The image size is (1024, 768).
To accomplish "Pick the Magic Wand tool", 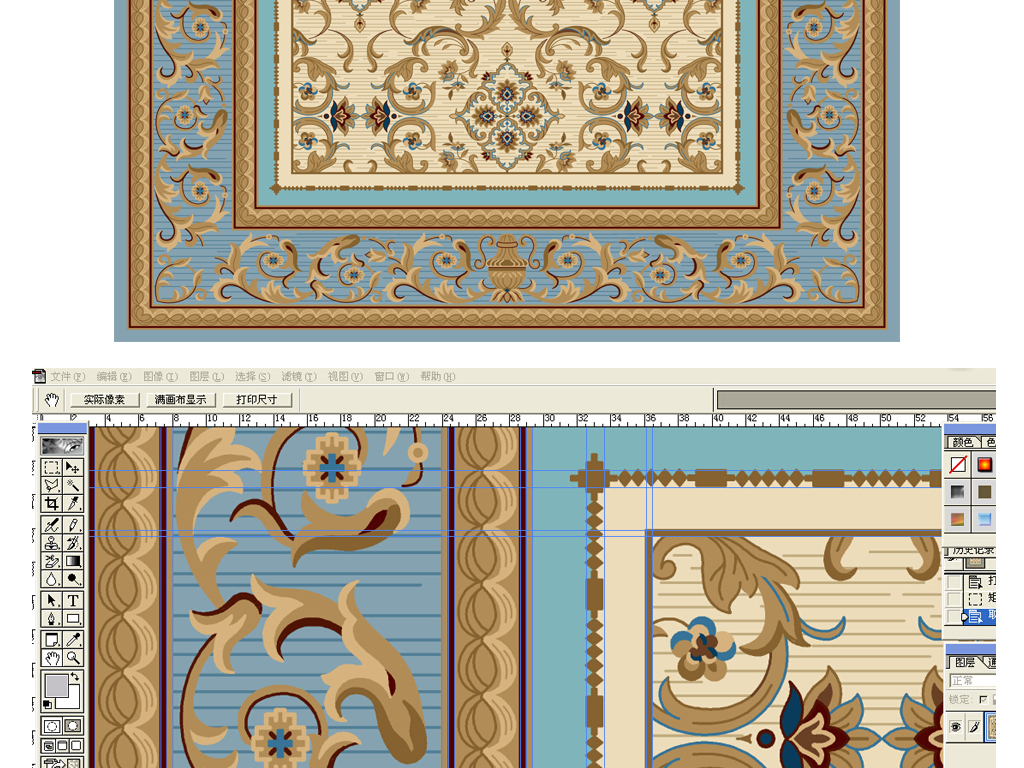I will [x=73, y=486].
